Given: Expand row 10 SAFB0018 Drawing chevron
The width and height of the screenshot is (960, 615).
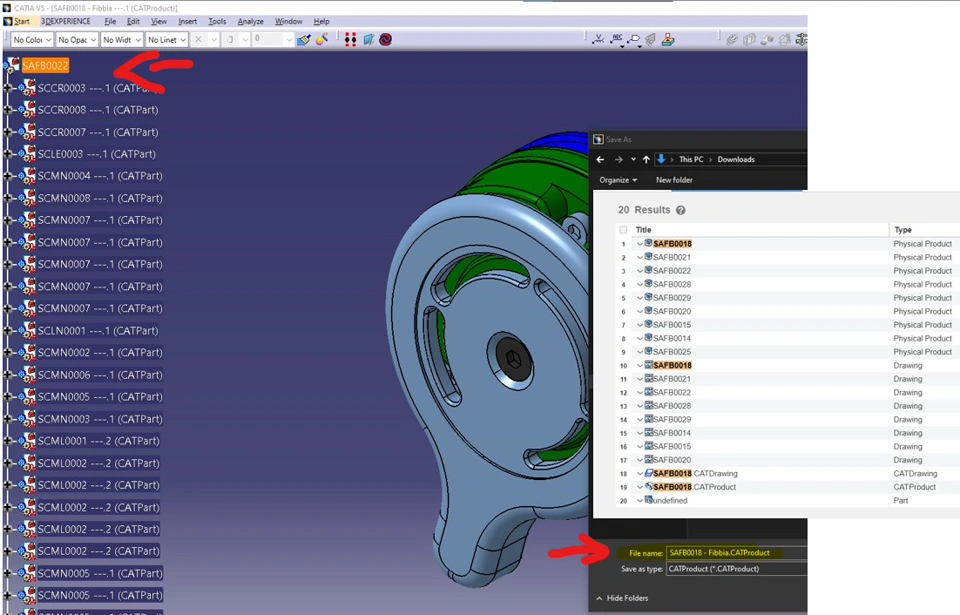Looking at the screenshot, I should [640, 365].
